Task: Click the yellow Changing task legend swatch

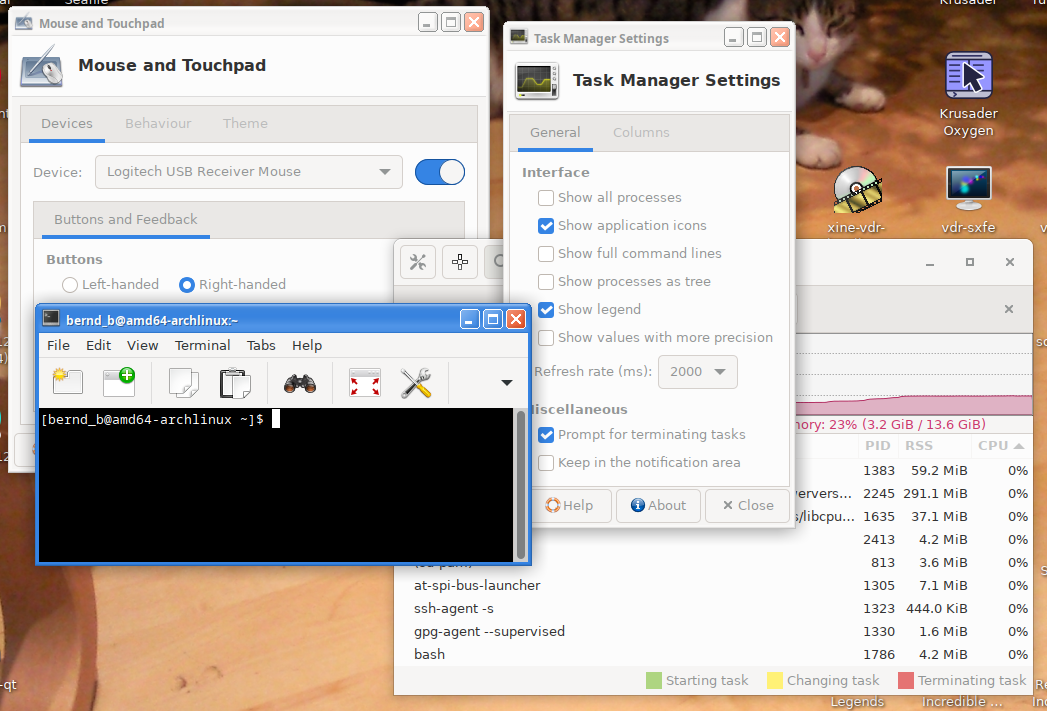Action: click(x=775, y=680)
